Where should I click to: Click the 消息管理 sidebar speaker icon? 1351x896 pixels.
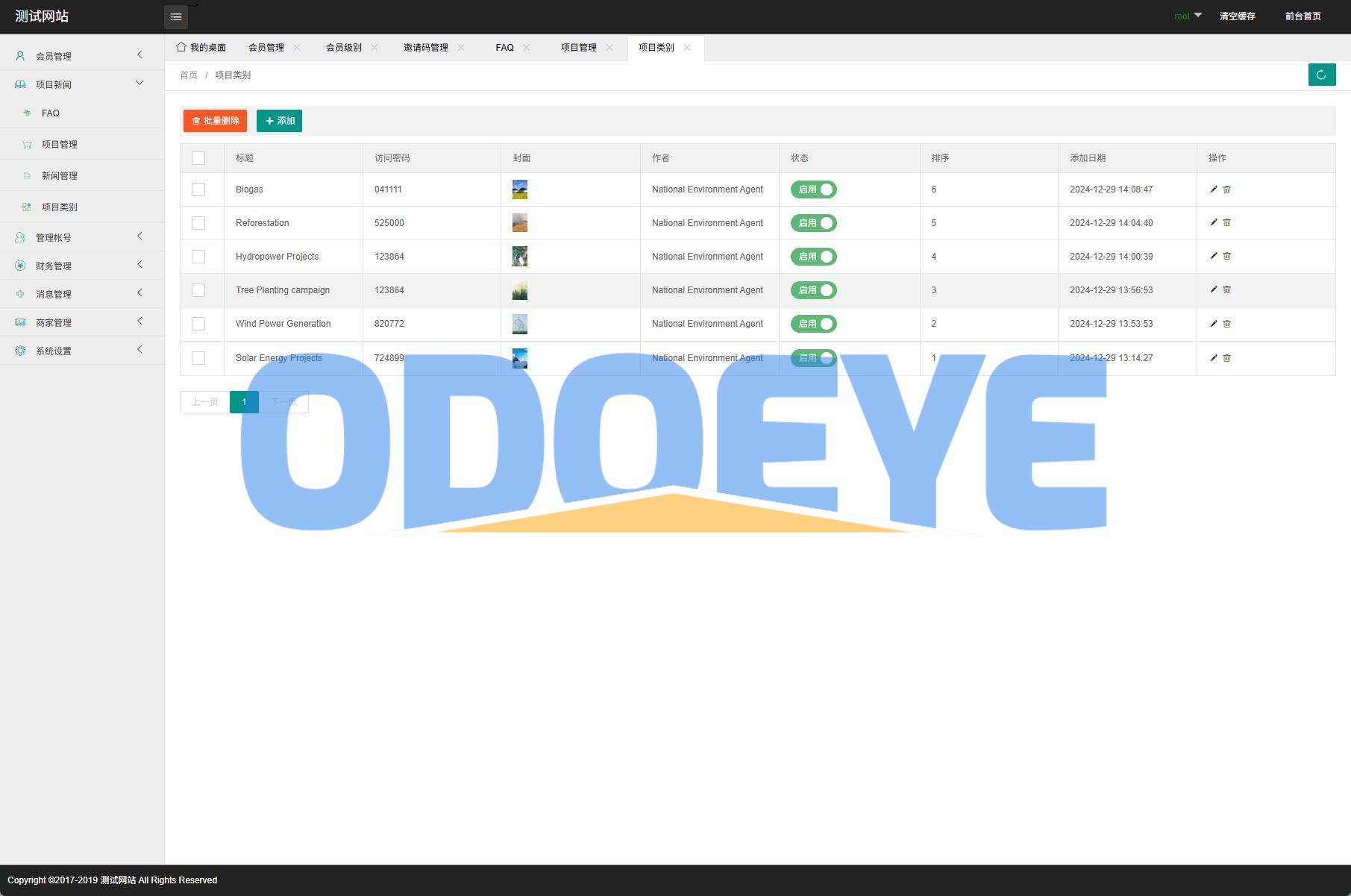[20, 294]
